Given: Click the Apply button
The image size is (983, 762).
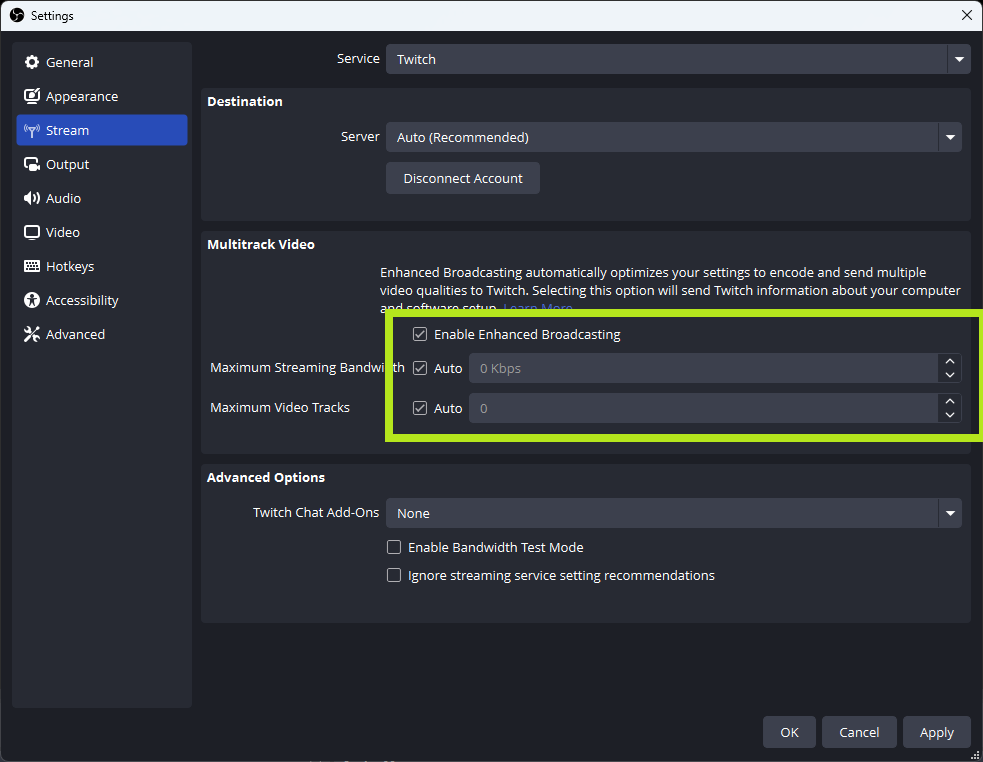Looking at the screenshot, I should [936, 732].
